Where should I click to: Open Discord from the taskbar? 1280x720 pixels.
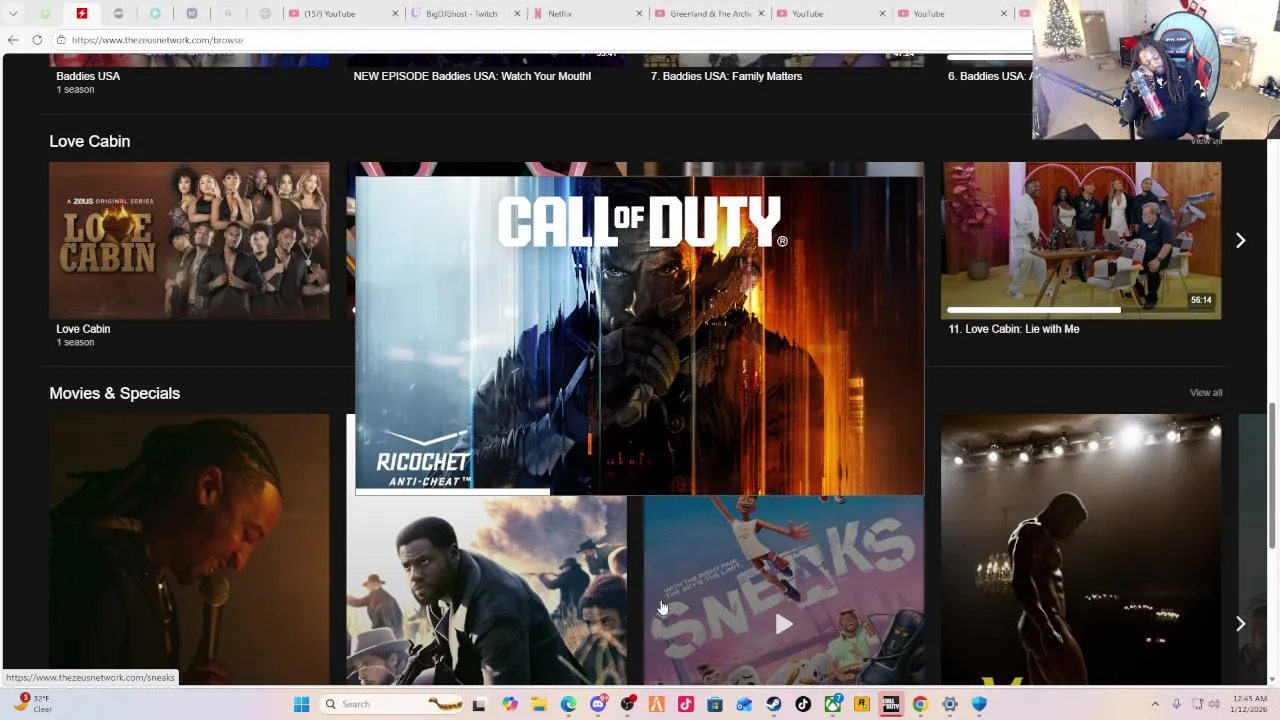coord(598,704)
